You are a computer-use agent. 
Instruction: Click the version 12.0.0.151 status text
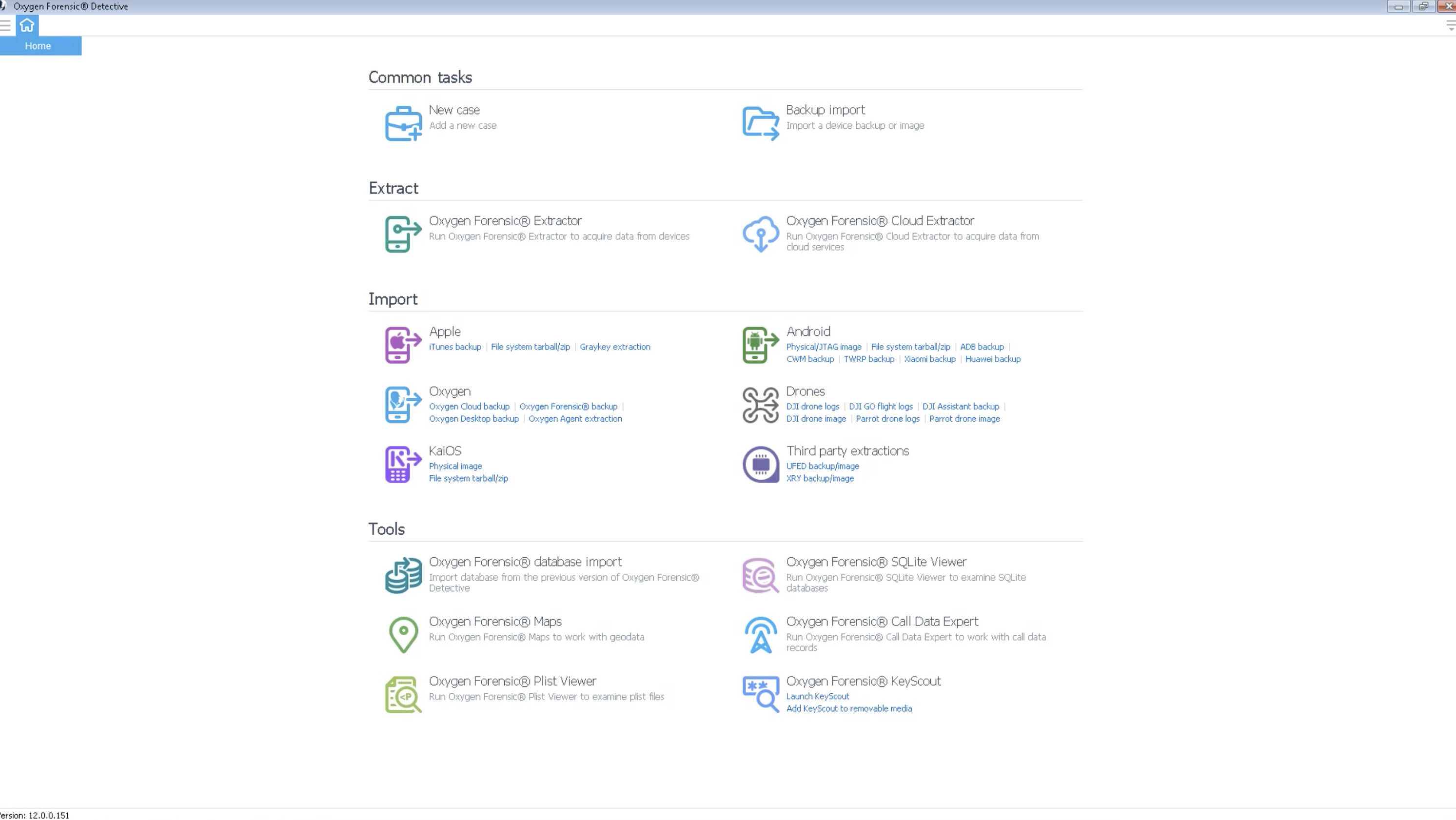coord(34,816)
